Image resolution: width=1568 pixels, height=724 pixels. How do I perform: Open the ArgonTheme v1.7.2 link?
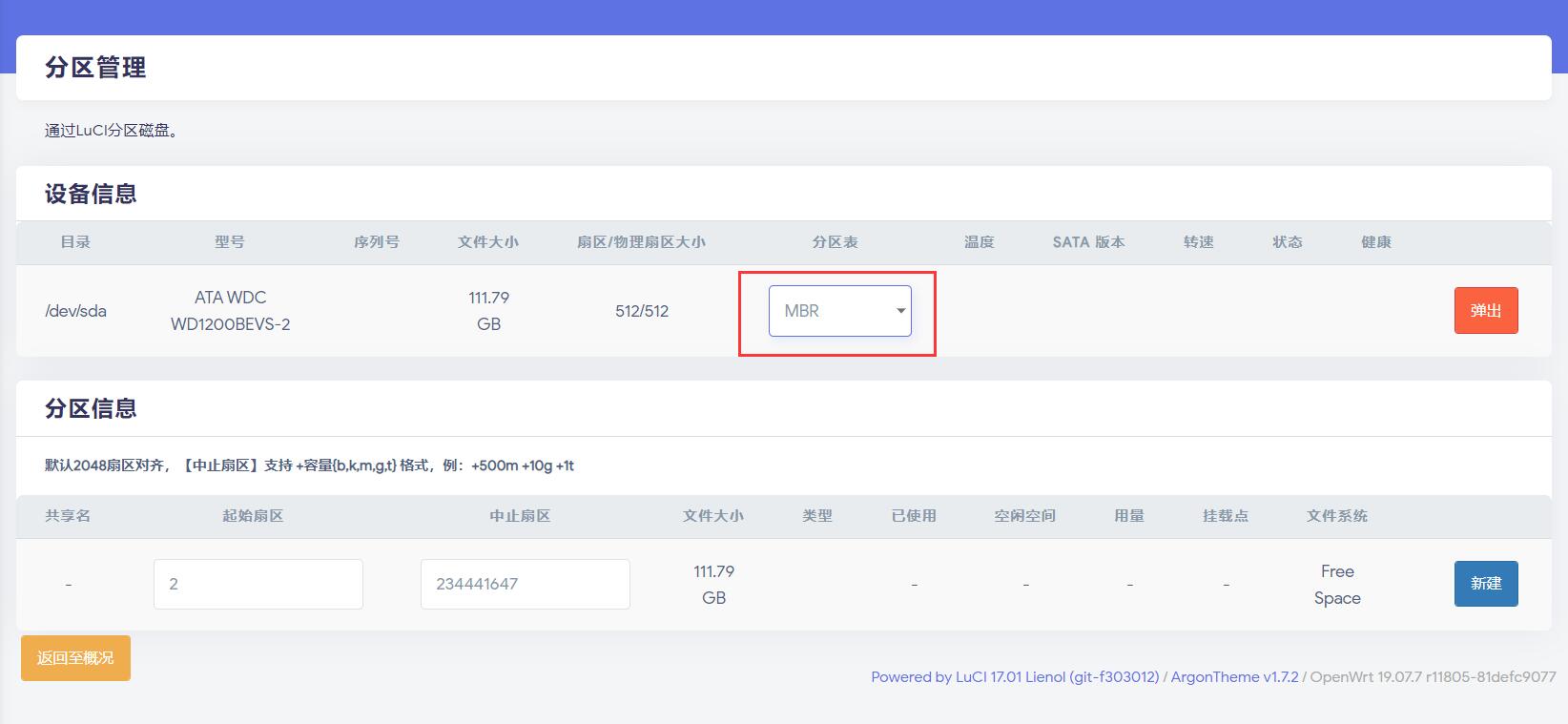pos(1234,677)
